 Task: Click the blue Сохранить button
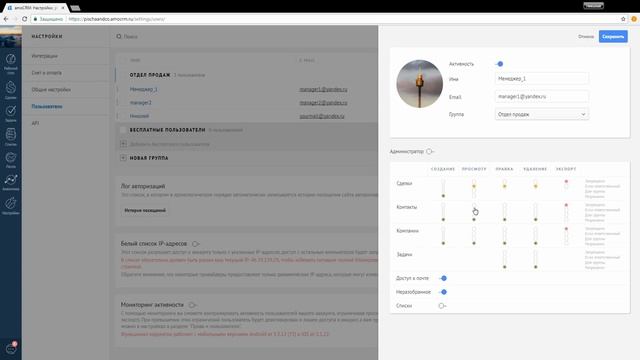(613, 36)
